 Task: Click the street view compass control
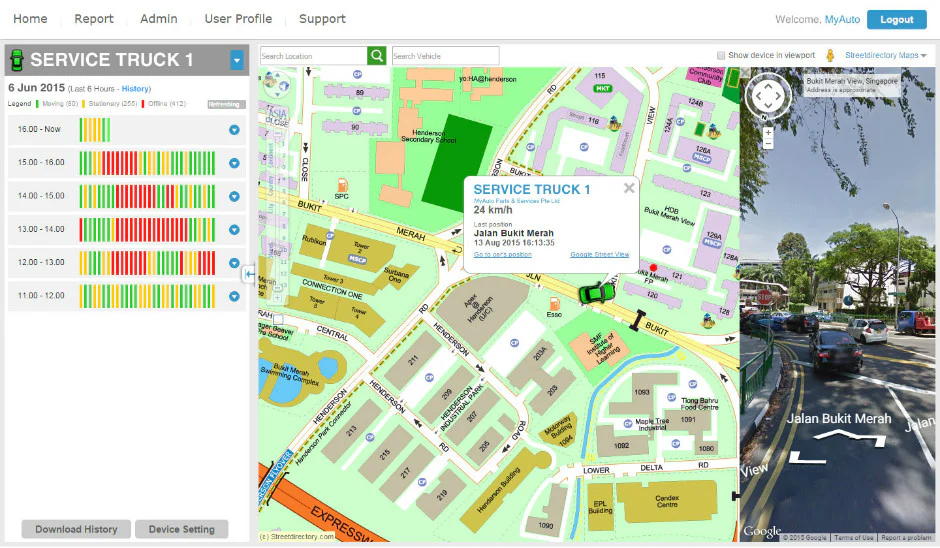click(767, 96)
